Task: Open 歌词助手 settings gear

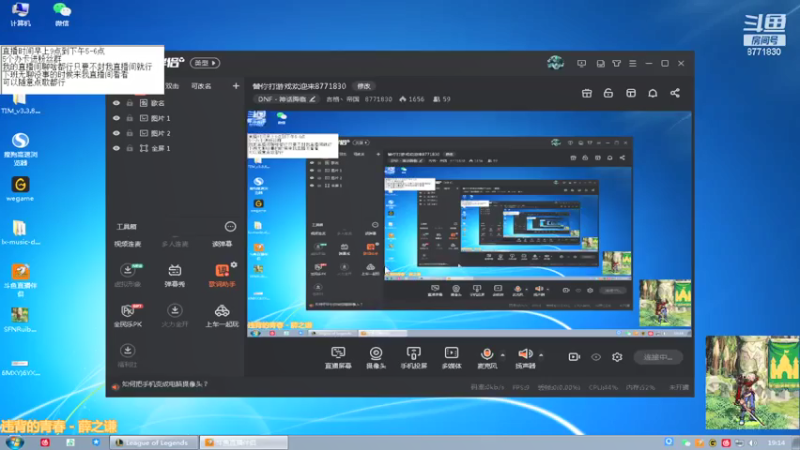Action: [x=234, y=264]
